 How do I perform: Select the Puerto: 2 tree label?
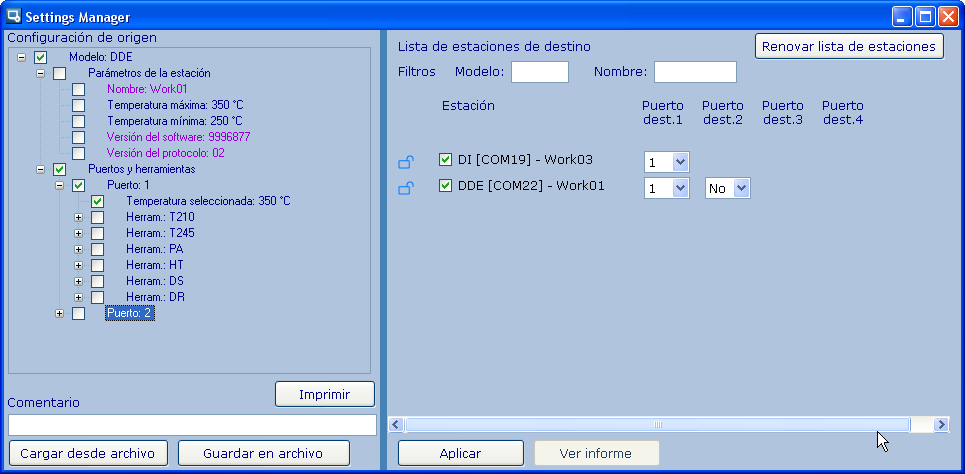(x=130, y=313)
